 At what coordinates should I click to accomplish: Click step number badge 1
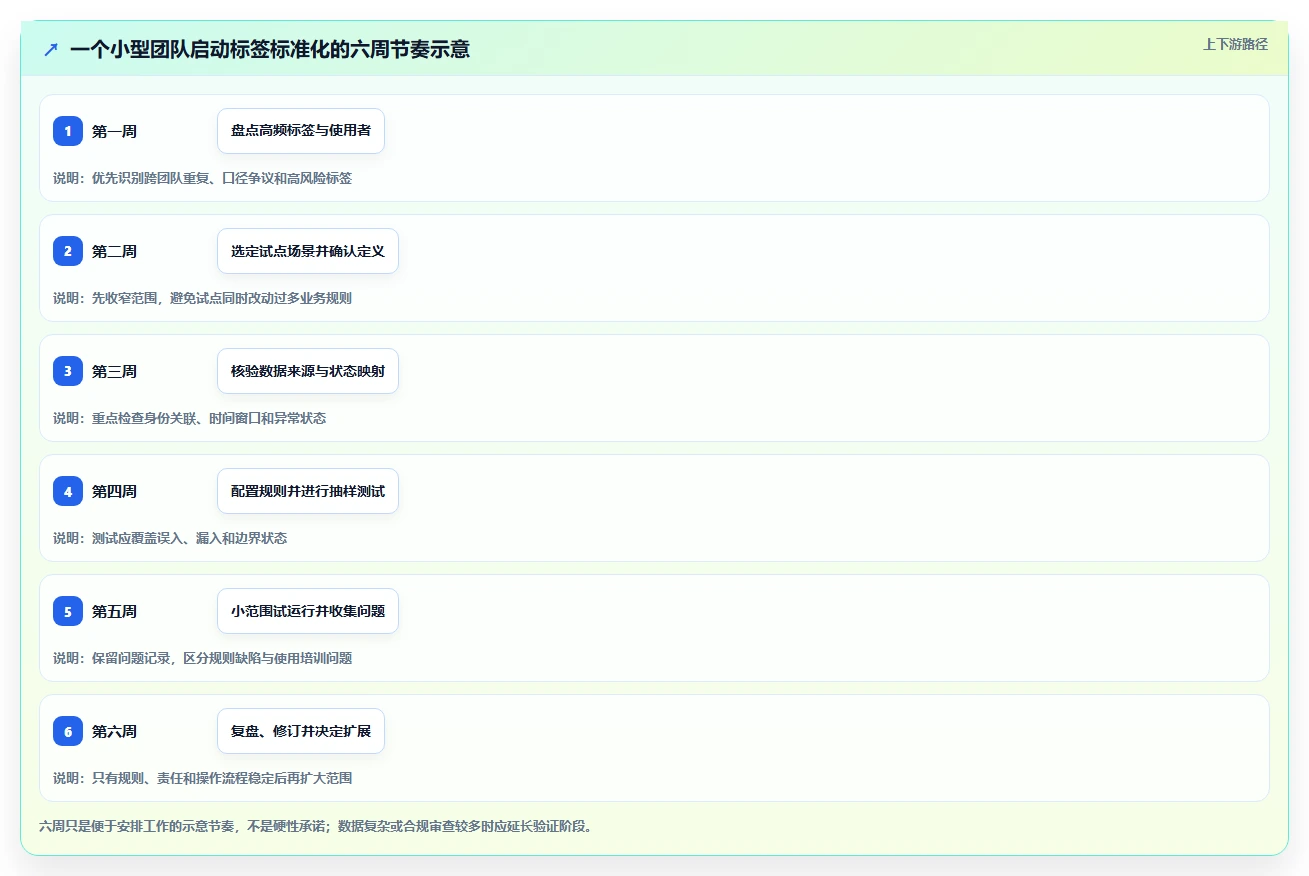coord(68,131)
